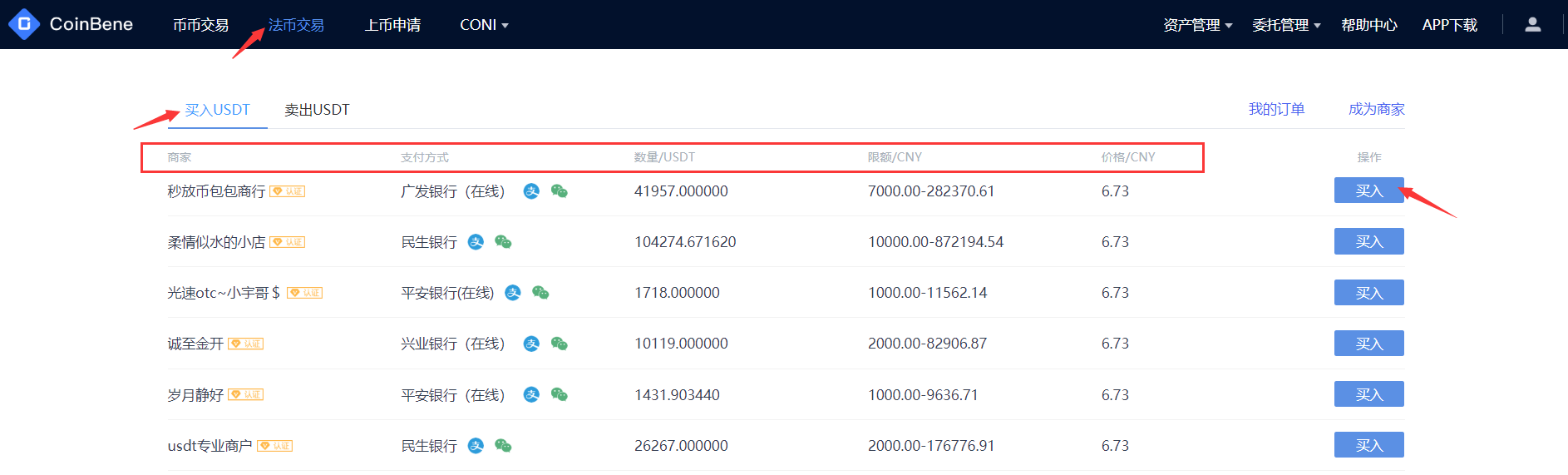This screenshot has height=475, width=1568.
Task: Click Alipay icon for usdt专业商户
Action: 476,446
